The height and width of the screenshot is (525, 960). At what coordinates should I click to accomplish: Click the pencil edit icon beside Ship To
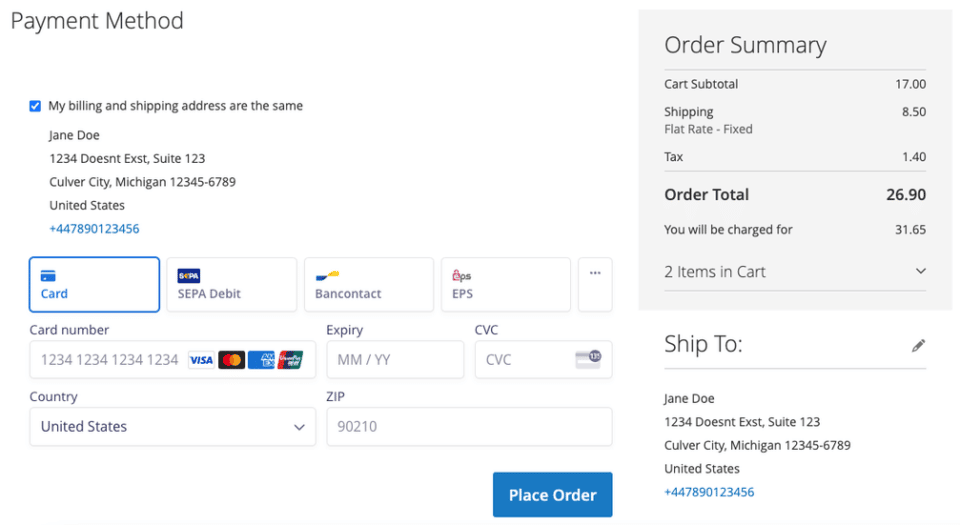coord(919,345)
